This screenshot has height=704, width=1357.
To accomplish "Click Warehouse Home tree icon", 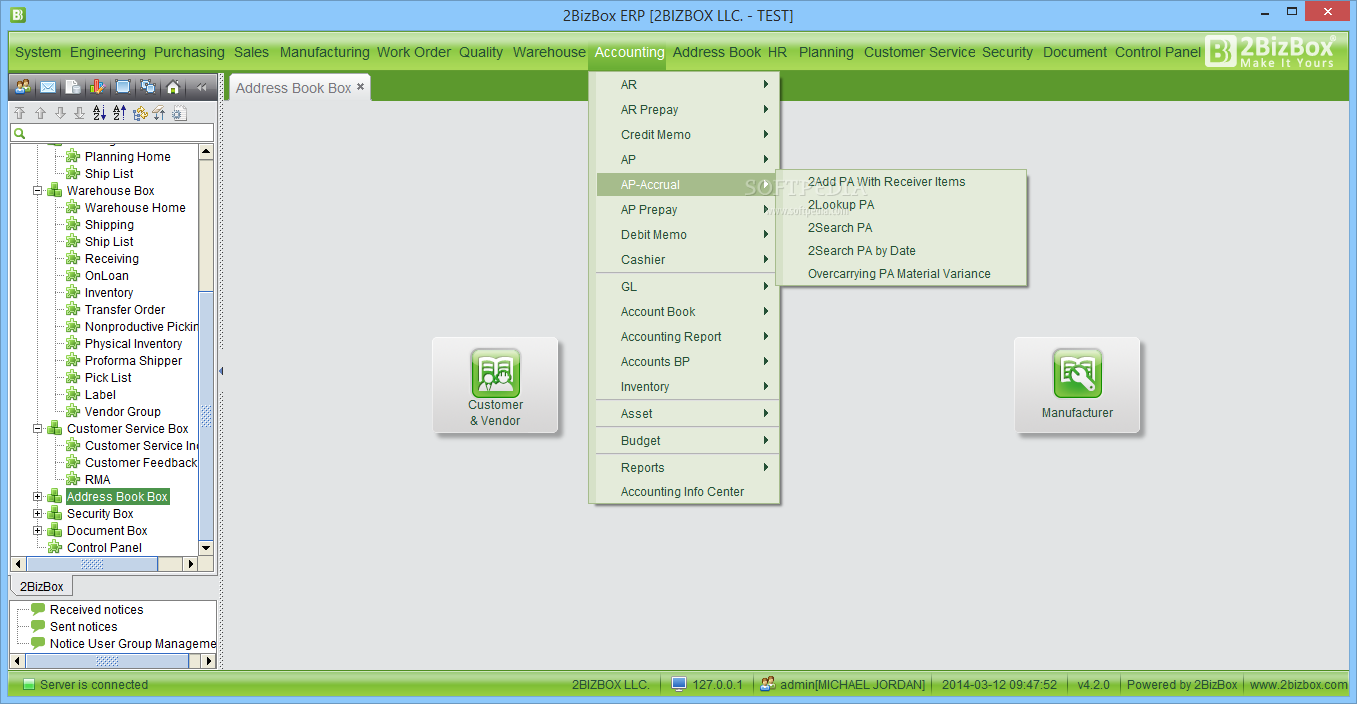I will pyautogui.click(x=73, y=208).
